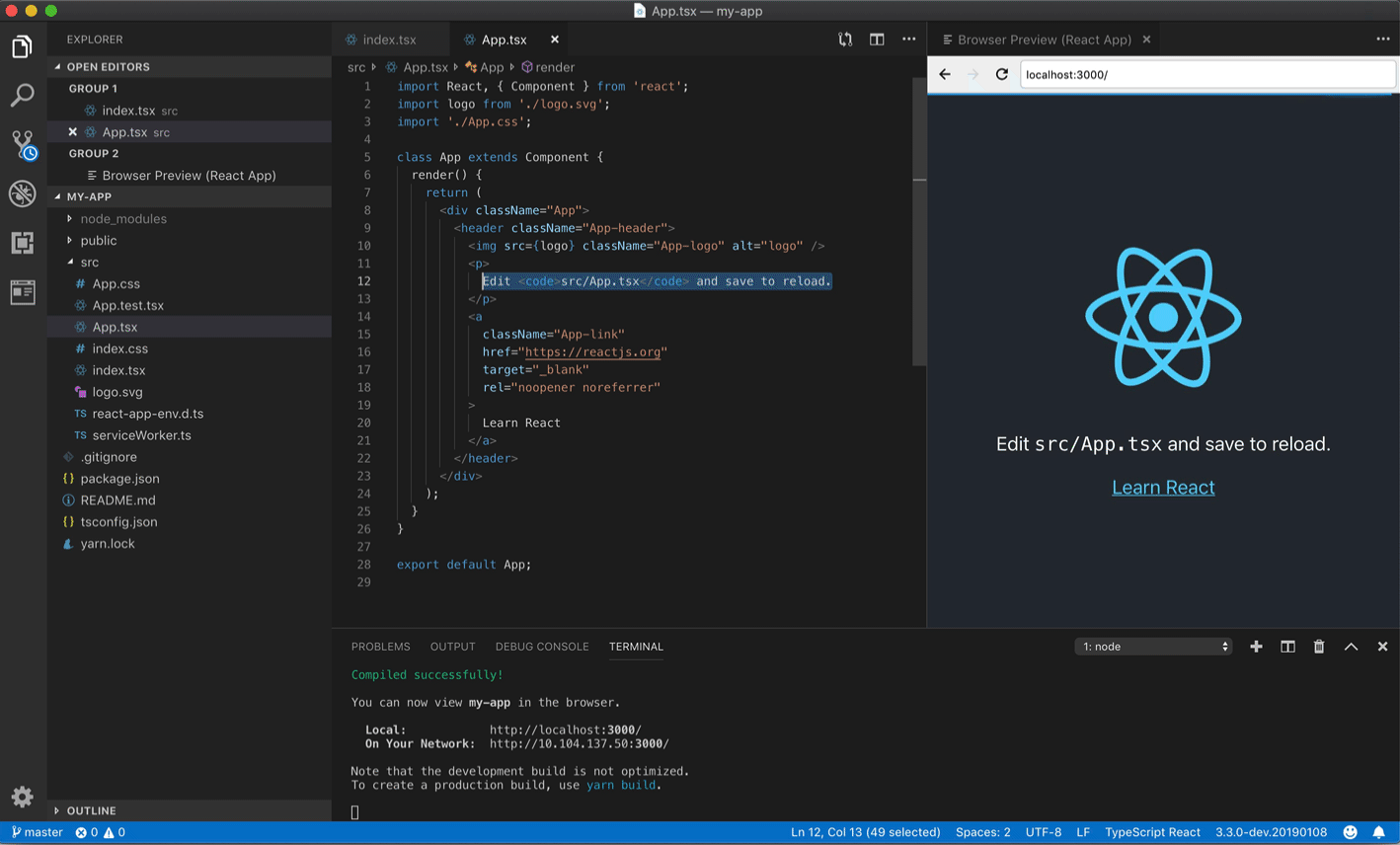Open the Extensions view
The image size is (1400, 845).
[x=22, y=243]
